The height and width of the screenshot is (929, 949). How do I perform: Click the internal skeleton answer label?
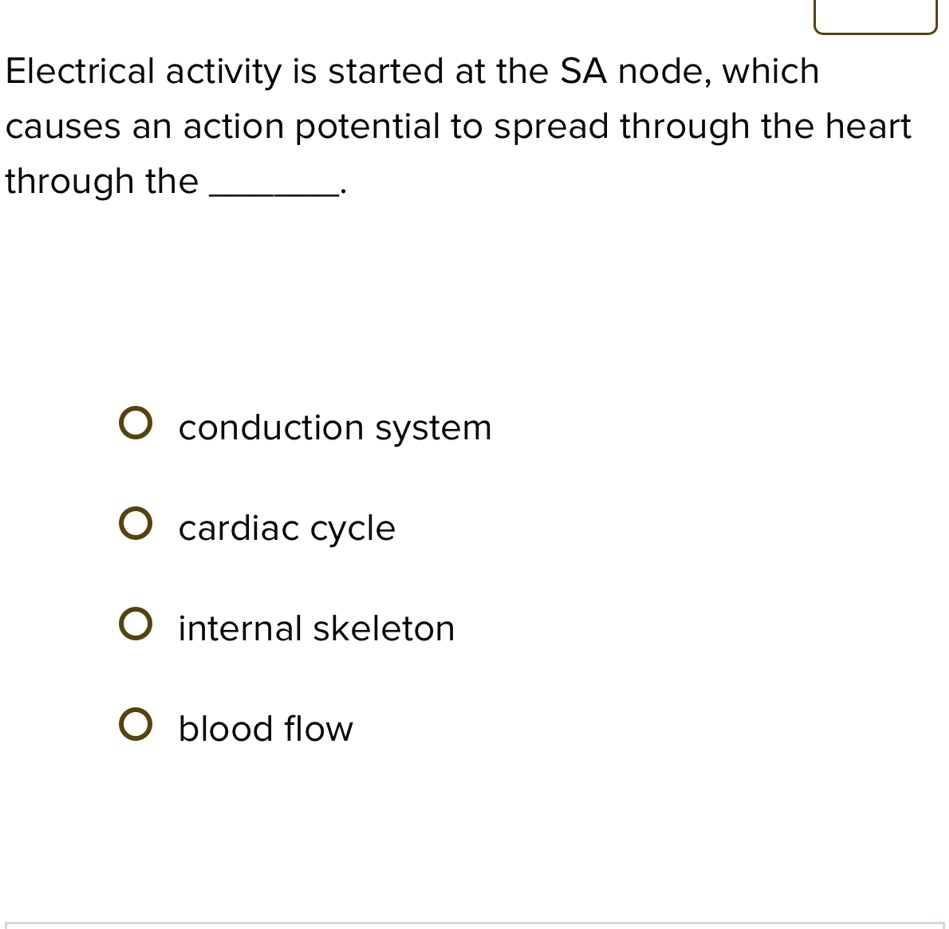pos(316,628)
